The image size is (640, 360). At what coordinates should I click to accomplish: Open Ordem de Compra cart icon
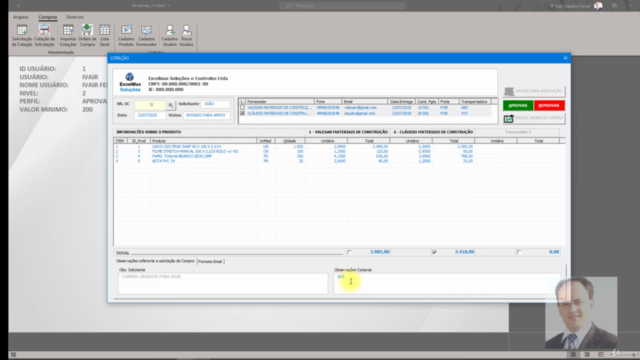coord(87,35)
